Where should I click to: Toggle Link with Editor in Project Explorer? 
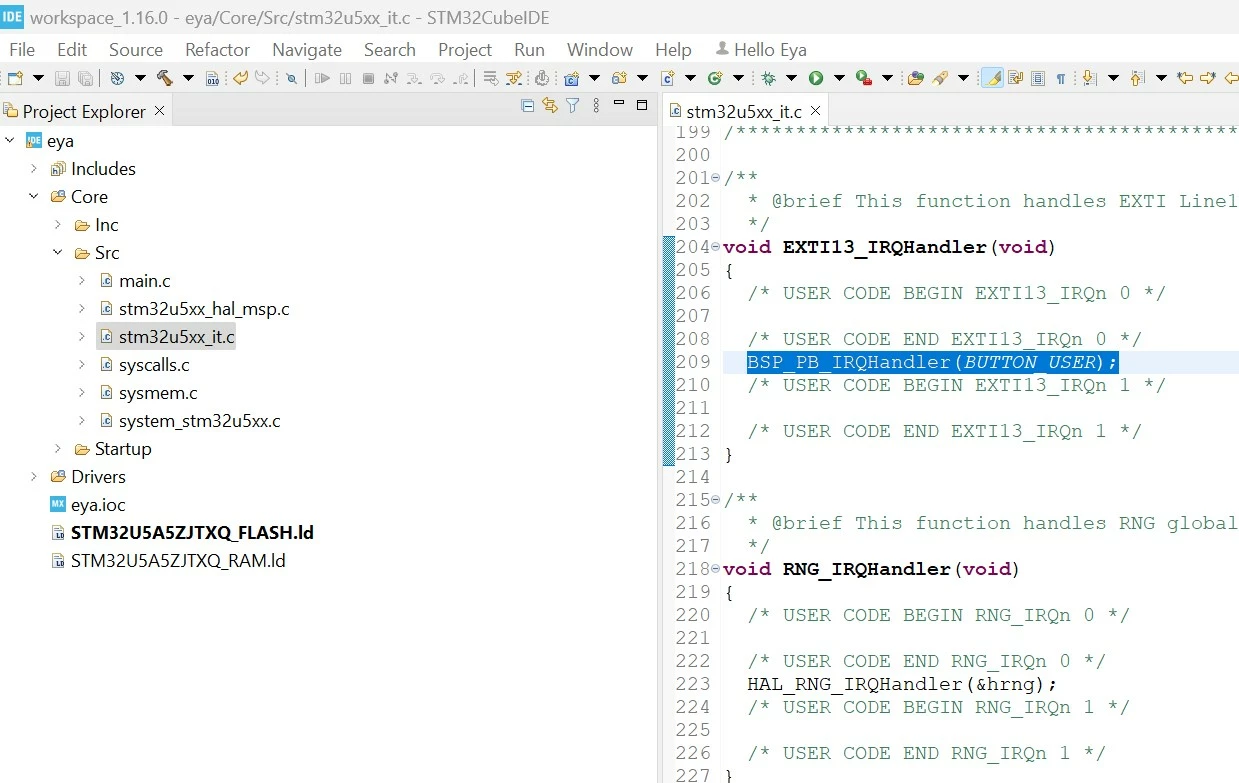coord(550,105)
